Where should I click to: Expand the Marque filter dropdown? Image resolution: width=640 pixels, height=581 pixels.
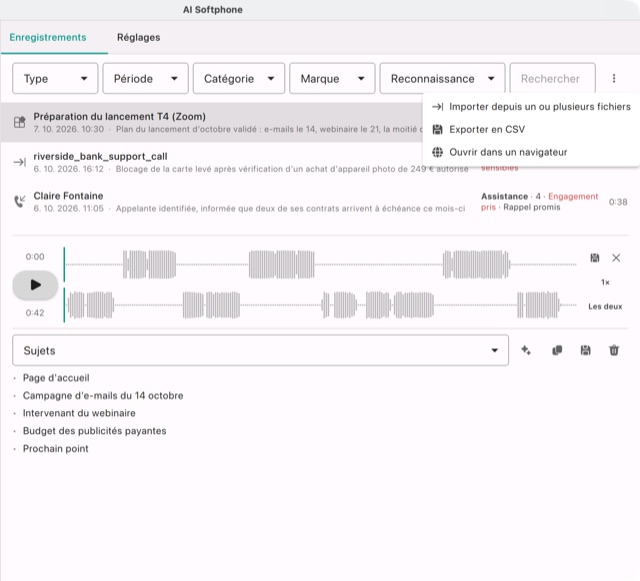[332, 78]
